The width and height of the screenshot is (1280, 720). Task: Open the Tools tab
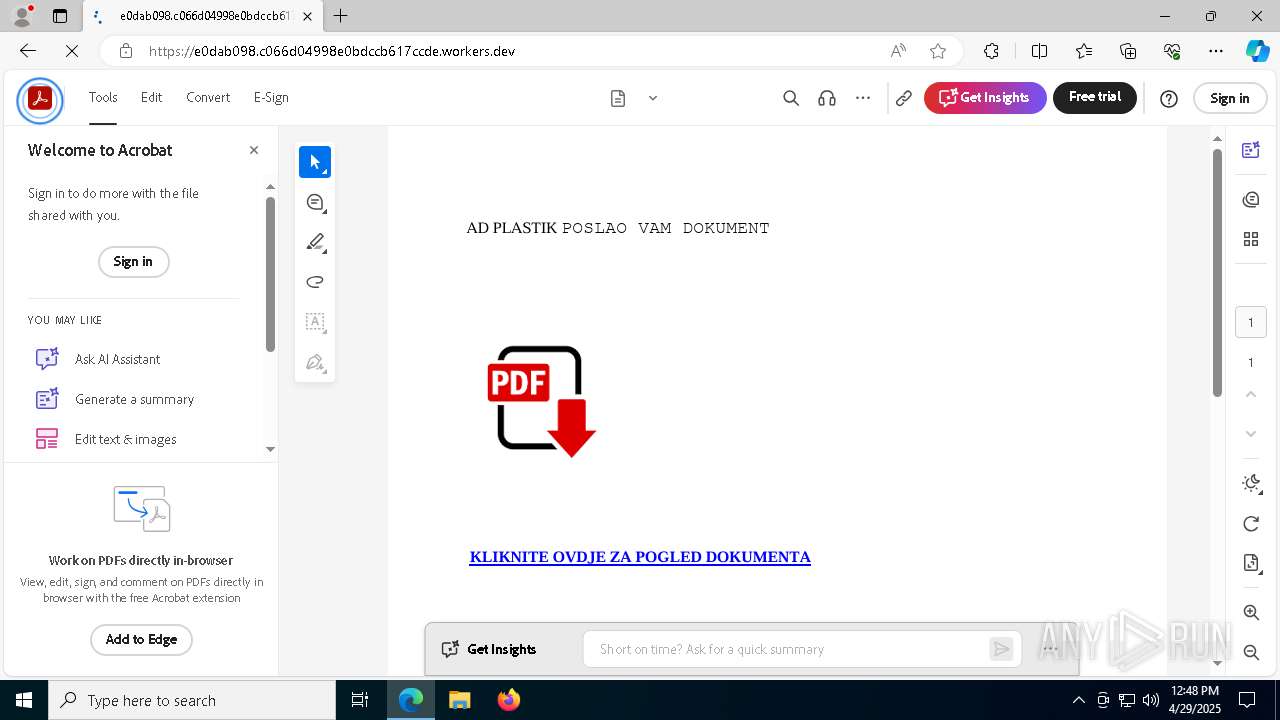click(x=103, y=97)
